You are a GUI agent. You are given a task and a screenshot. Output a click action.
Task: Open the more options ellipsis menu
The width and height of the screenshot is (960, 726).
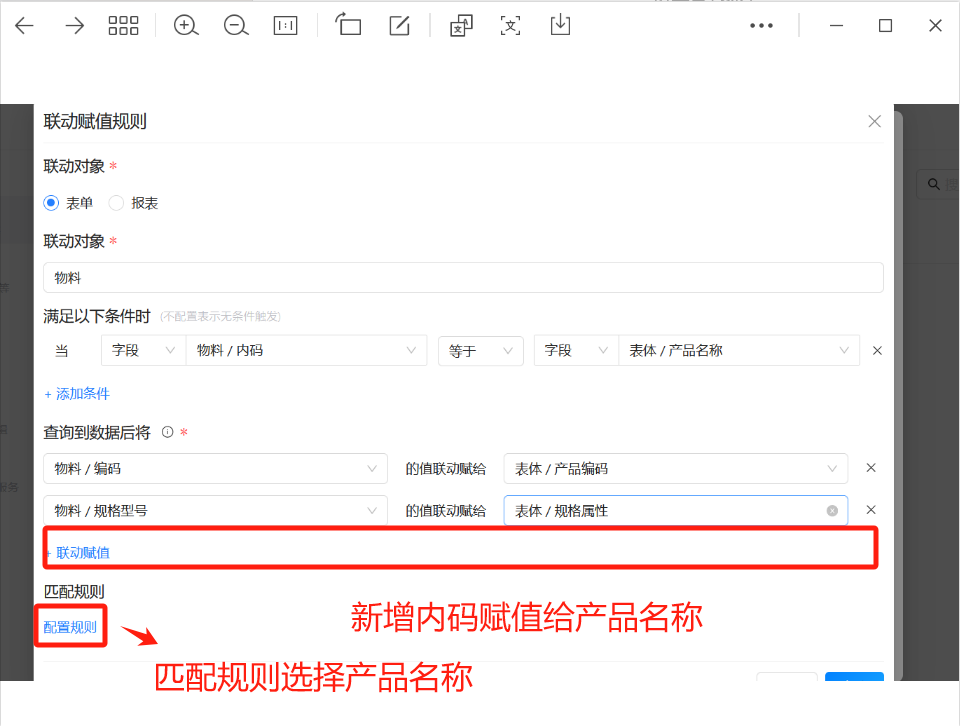click(x=762, y=26)
